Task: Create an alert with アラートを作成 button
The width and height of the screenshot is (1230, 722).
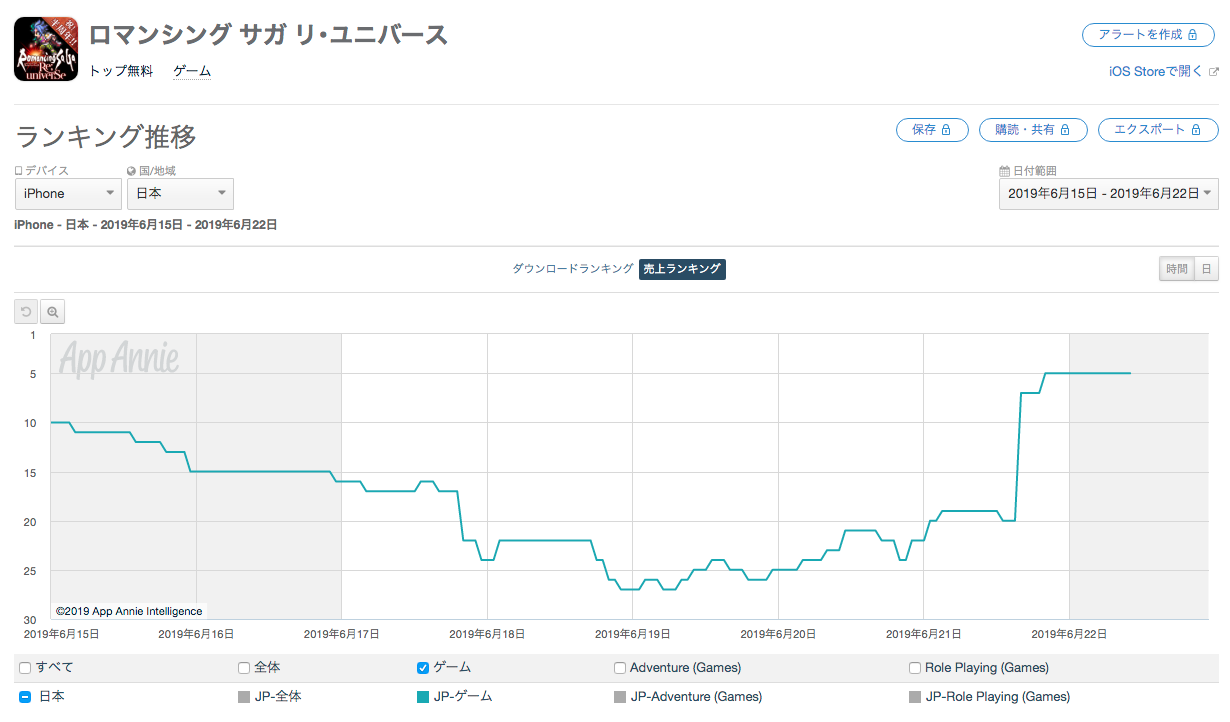Action: tap(1150, 35)
